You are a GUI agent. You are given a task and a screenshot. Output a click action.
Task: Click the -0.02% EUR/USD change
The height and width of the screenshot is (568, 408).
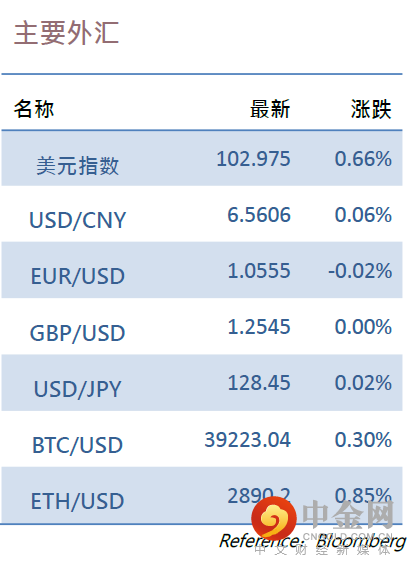(360, 271)
